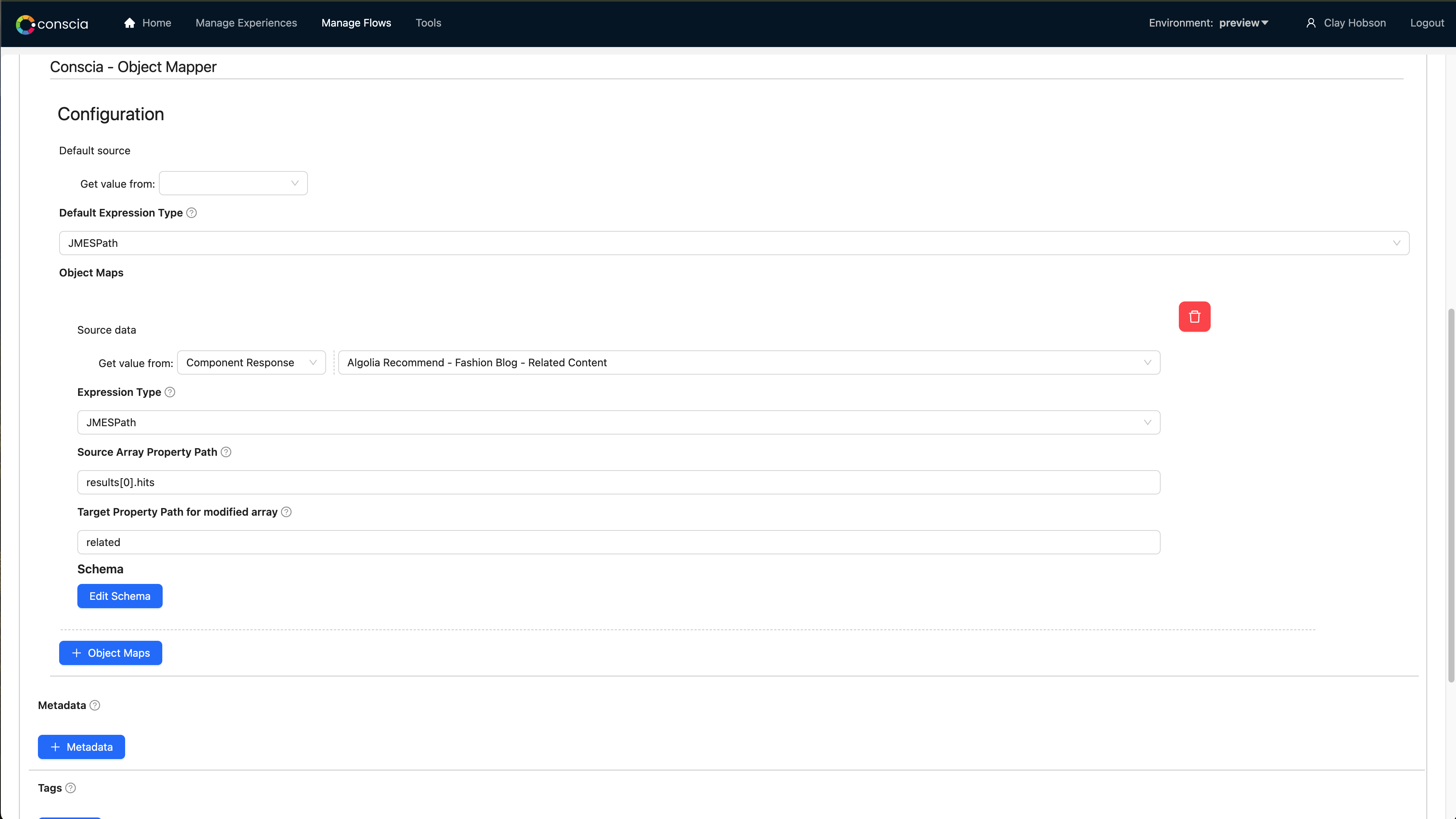Focus Source Array Property Path field
The height and width of the screenshot is (819, 1456).
pos(618,482)
